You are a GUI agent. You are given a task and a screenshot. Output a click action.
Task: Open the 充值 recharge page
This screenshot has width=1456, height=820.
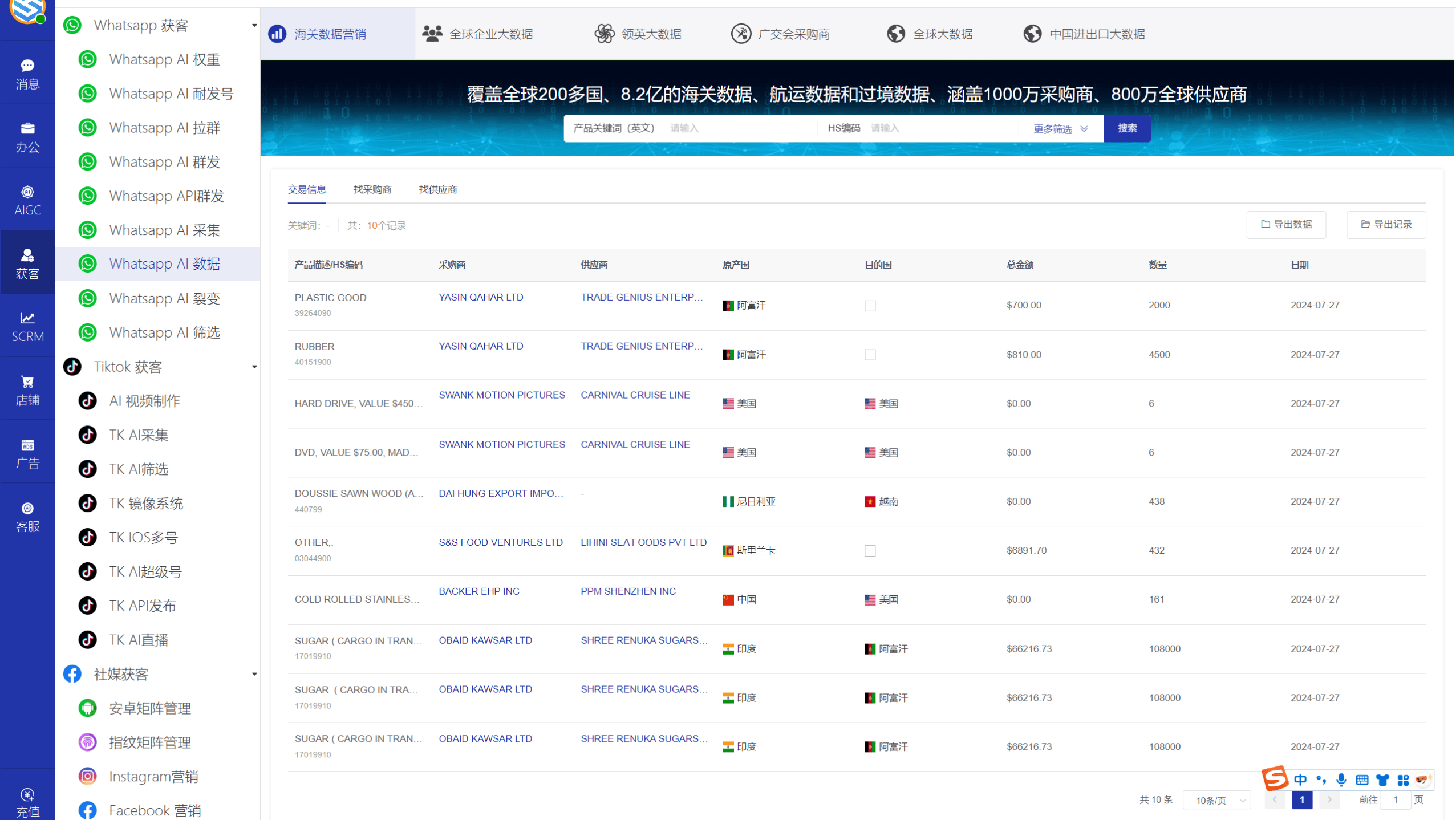pos(27,801)
